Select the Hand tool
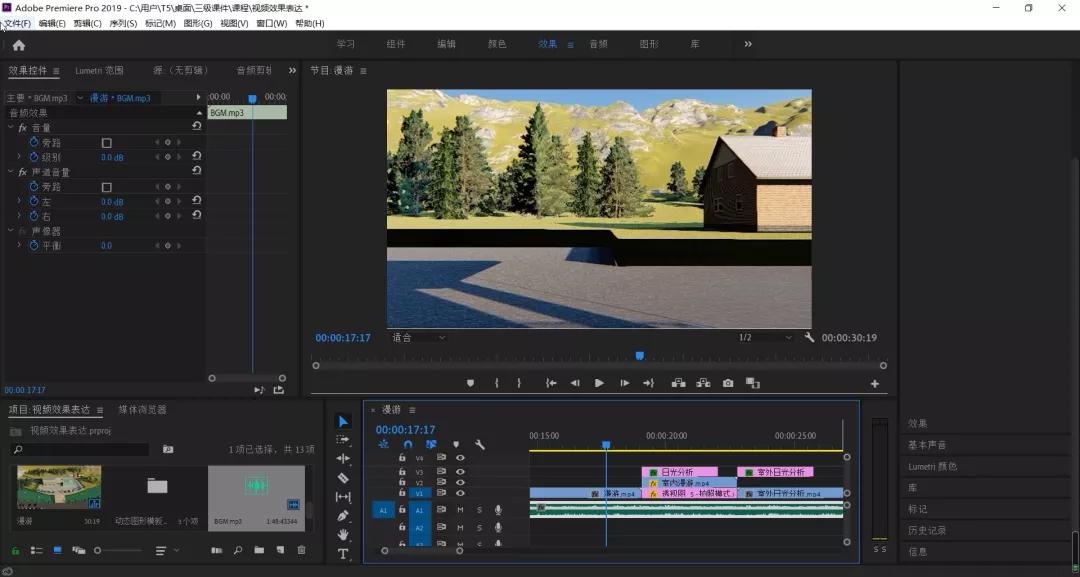1080x577 pixels. (343, 535)
